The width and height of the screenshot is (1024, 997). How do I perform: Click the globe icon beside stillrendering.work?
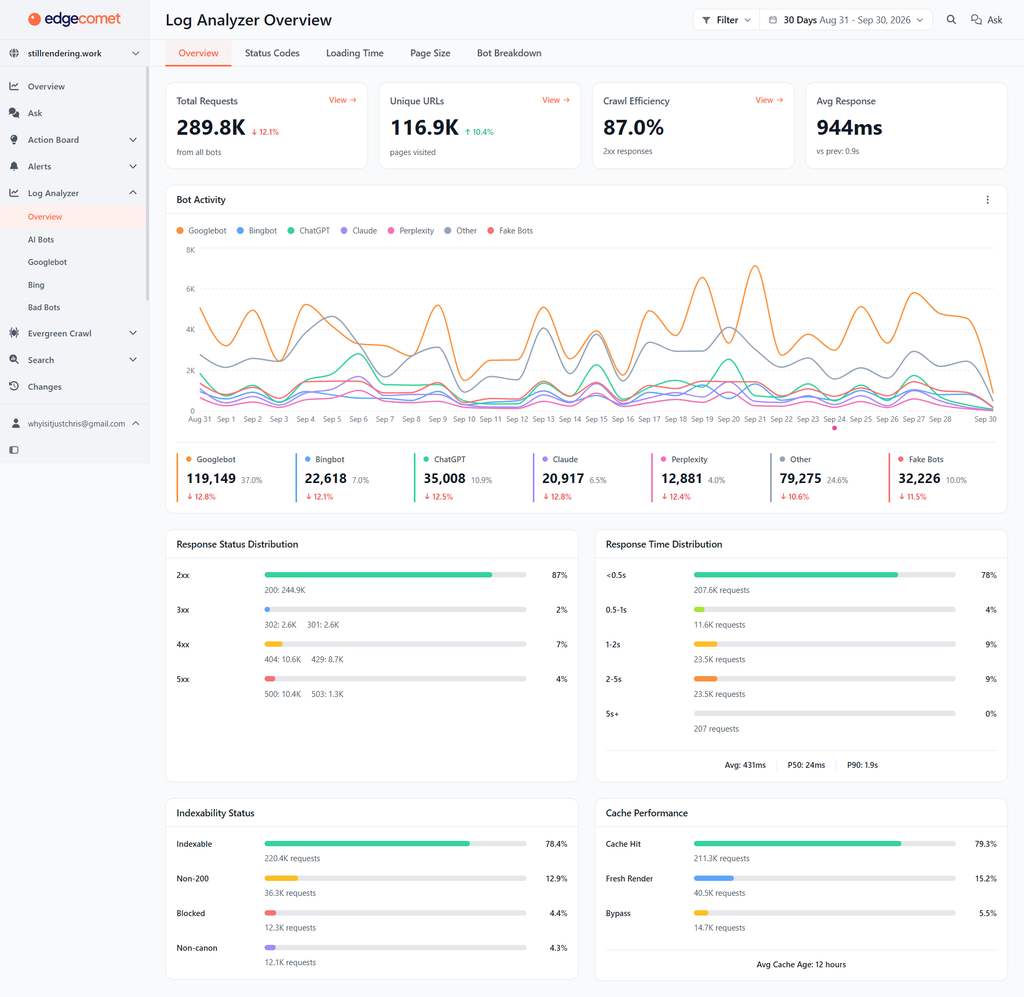pyautogui.click(x=14, y=54)
